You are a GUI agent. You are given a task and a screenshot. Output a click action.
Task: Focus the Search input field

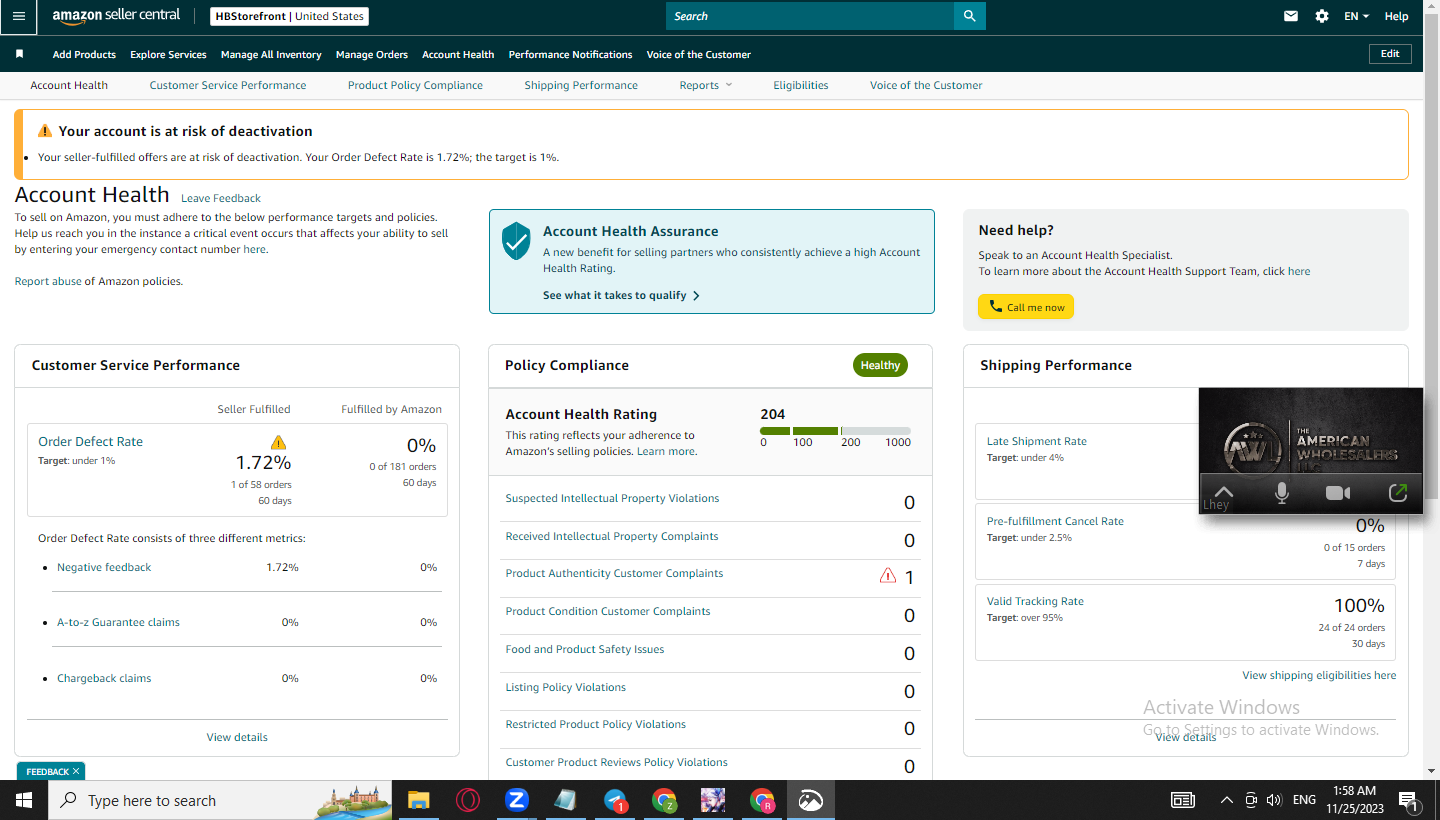point(810,16)
